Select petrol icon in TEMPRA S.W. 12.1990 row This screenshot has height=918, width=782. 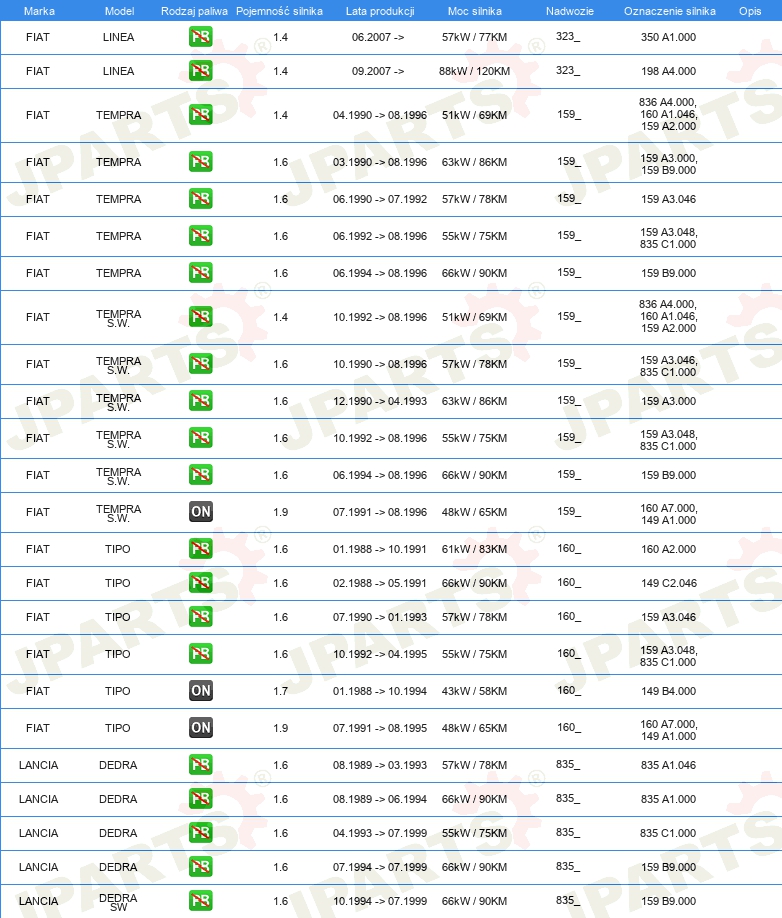pyautogui.click(x=200, y=401)
